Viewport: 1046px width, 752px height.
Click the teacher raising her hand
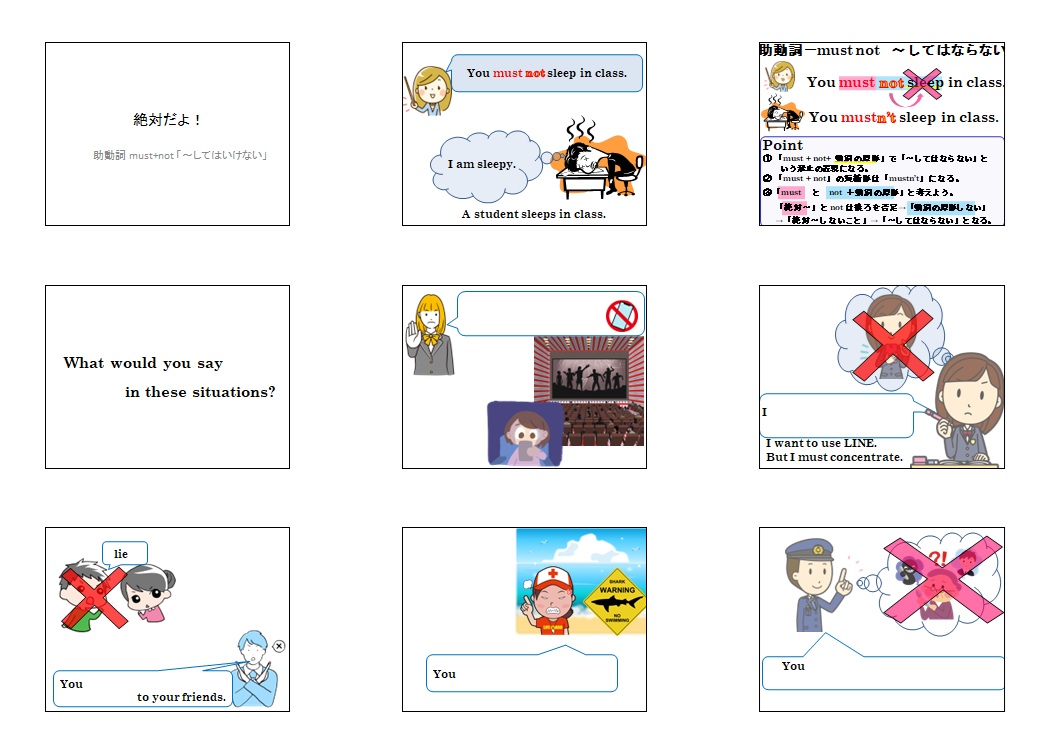pos(431,335)
